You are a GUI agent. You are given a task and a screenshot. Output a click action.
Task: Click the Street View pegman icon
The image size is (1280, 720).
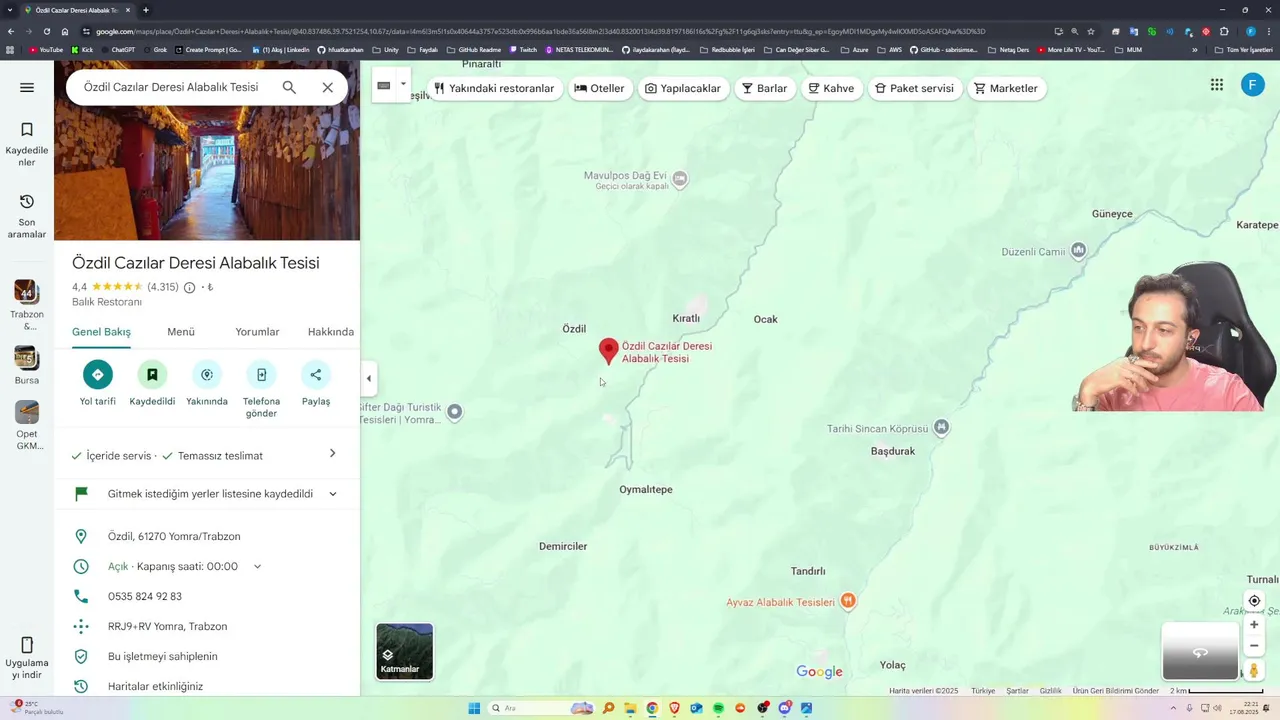pos(1254,670)
